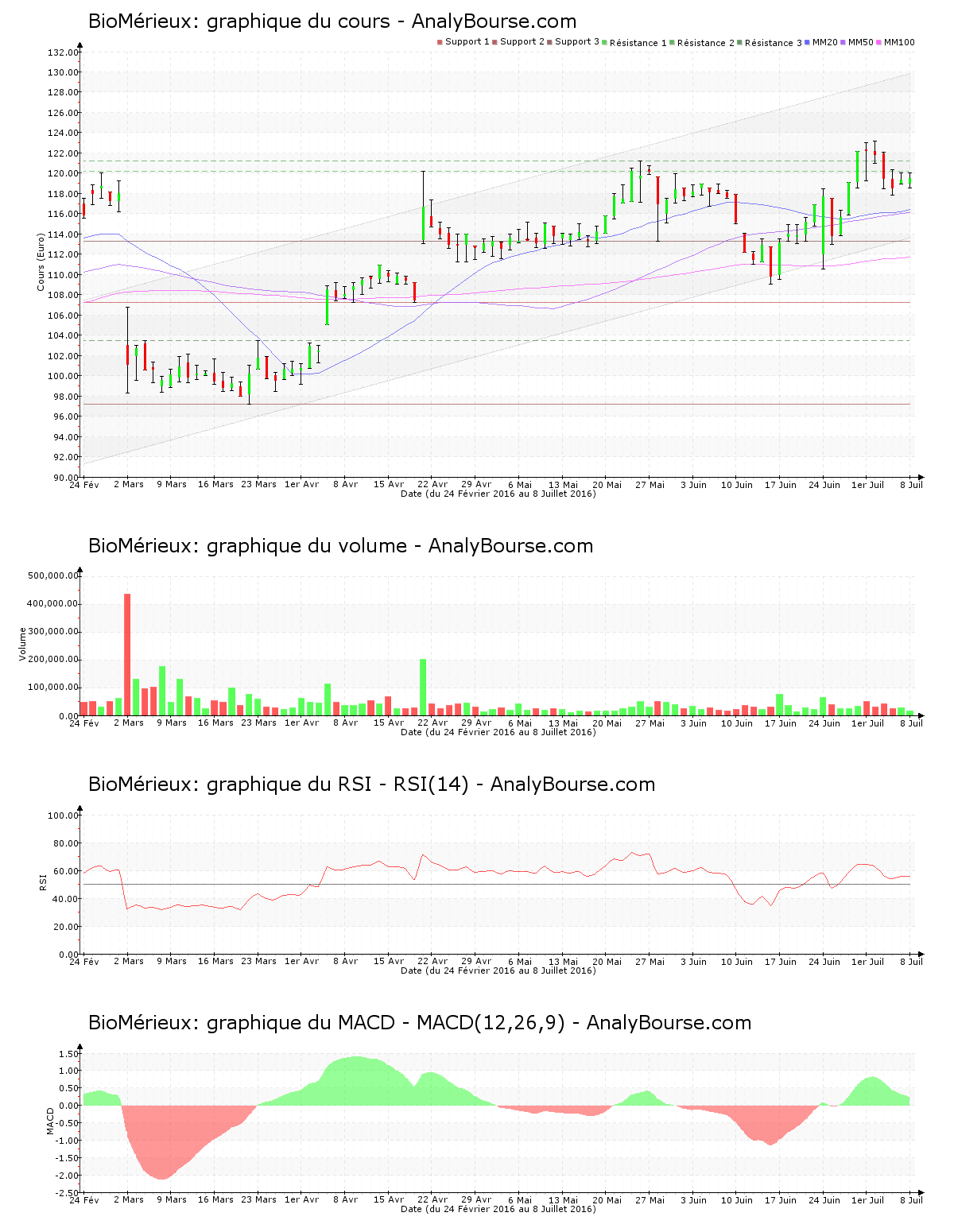954x1232 pixels.
Task: Select the MM100 legend label
Action: point(899,42)
